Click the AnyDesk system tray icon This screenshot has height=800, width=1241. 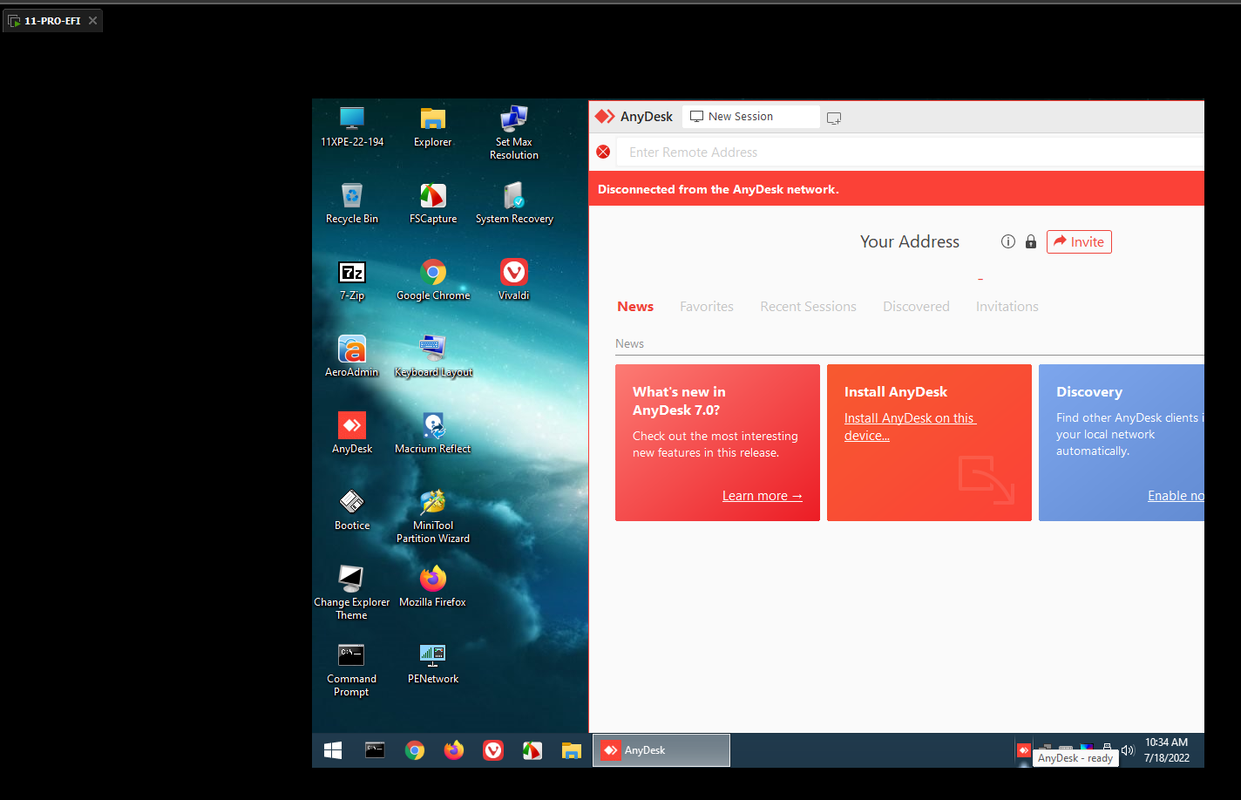tap(1023, 749)
